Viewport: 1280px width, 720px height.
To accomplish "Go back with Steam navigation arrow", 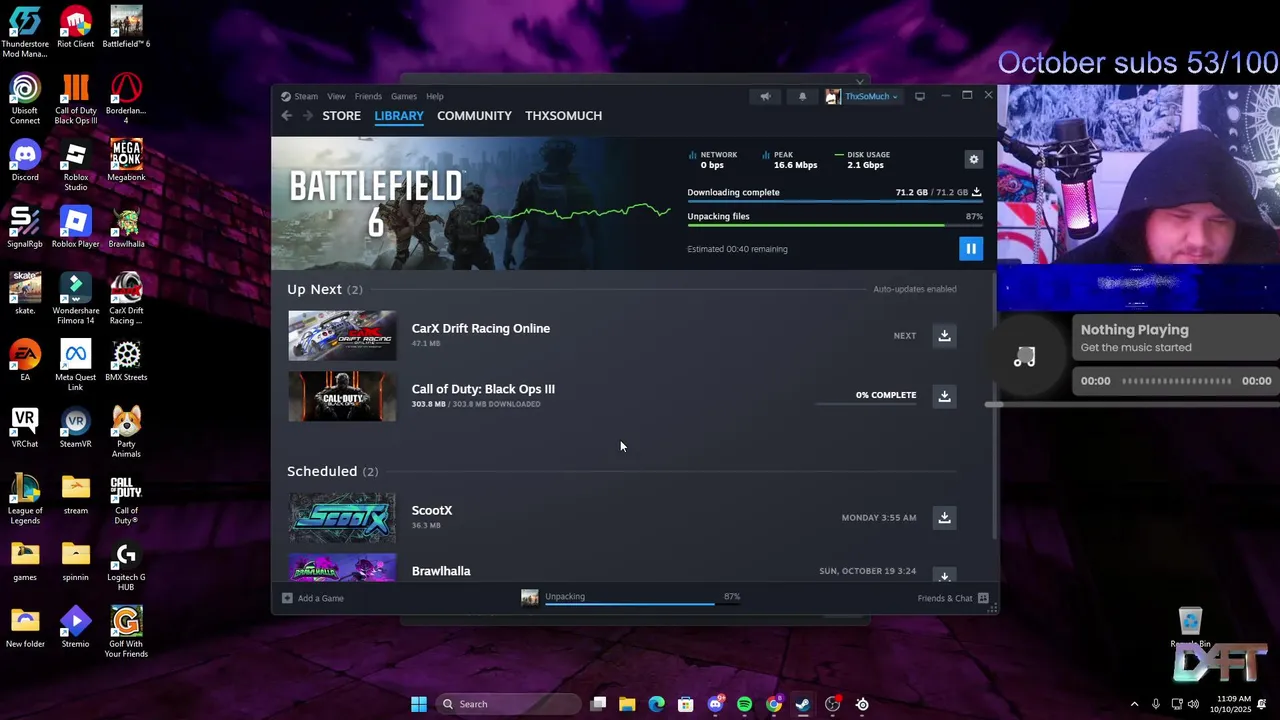I will click(287, 116).
